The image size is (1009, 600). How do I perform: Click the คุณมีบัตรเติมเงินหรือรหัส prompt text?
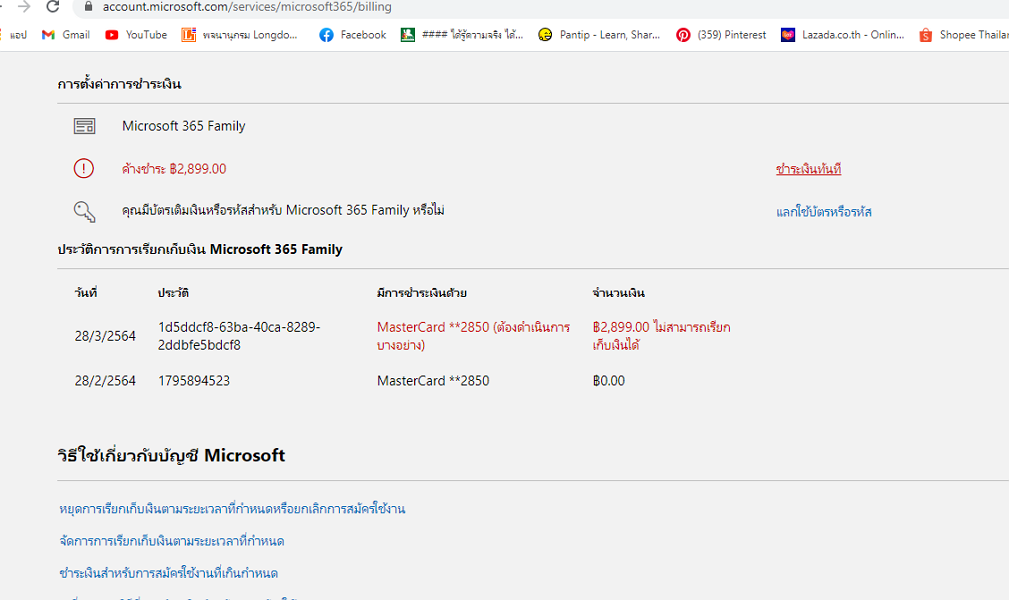coord(283,211)
